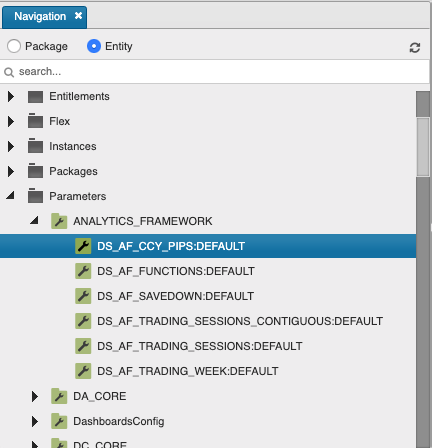Close the Navigation tab
The image size is (432, 448).
click(x=78, y=16)
